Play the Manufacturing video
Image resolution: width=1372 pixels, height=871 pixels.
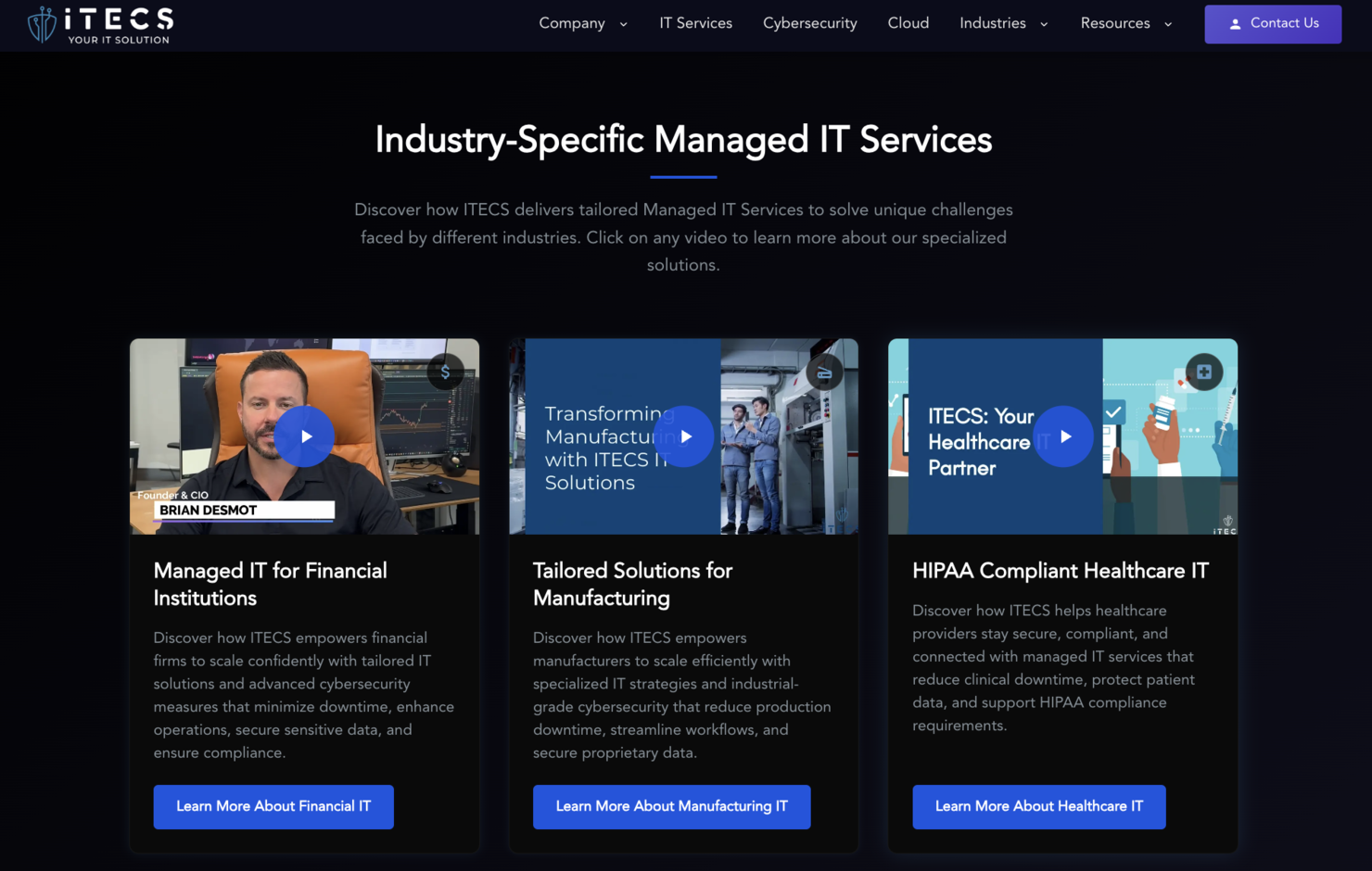coord(684,436)
